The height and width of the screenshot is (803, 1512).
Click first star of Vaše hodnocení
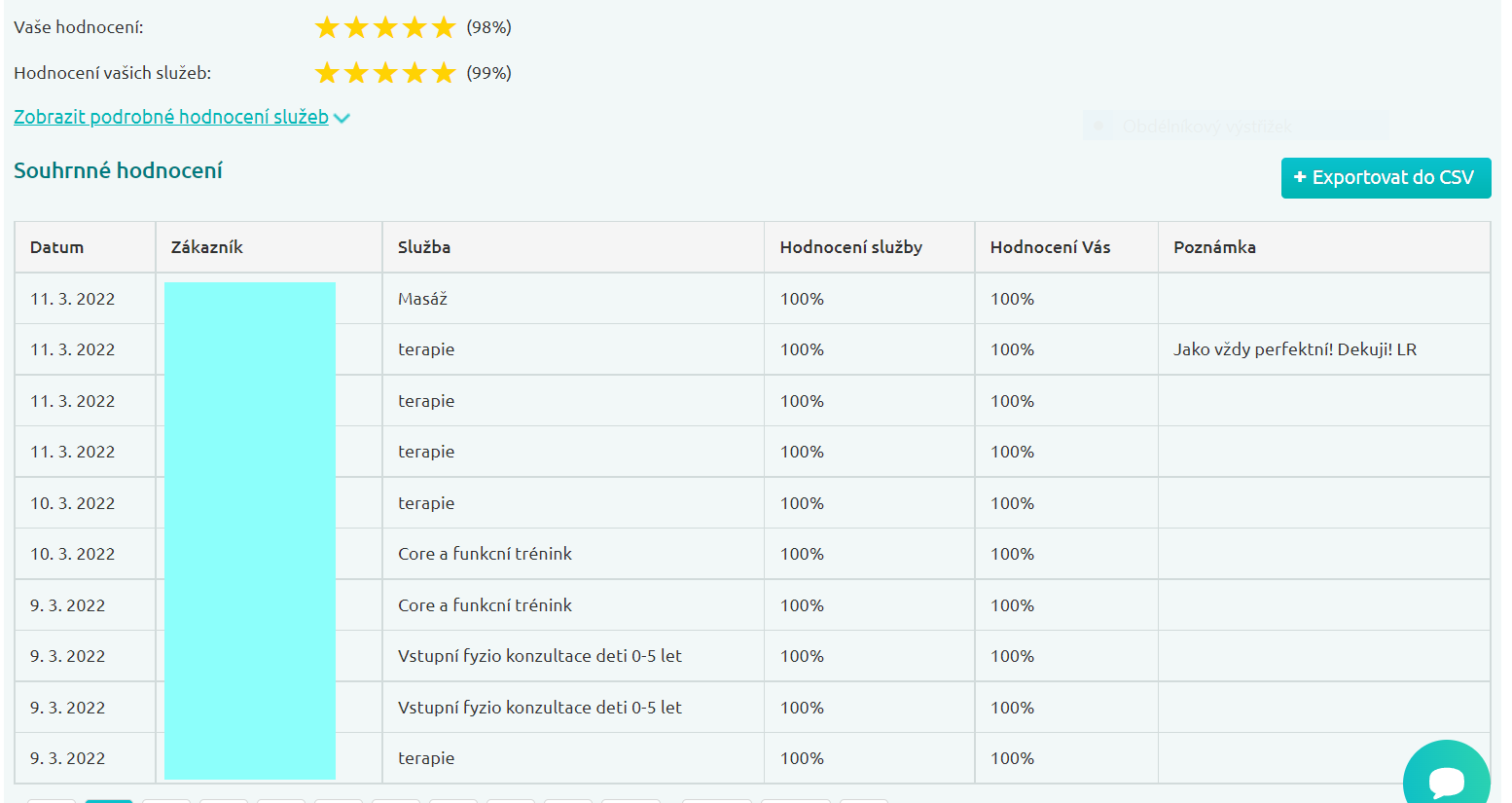tap(327, 27)
